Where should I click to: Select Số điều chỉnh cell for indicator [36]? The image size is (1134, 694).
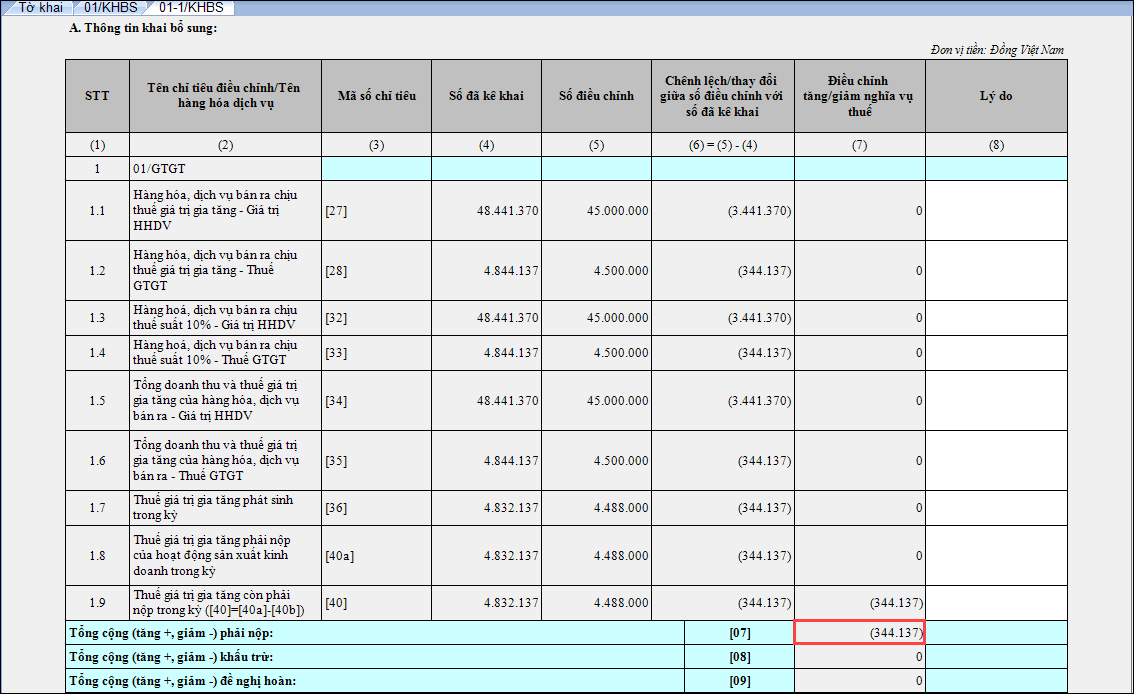click(596, 507)
